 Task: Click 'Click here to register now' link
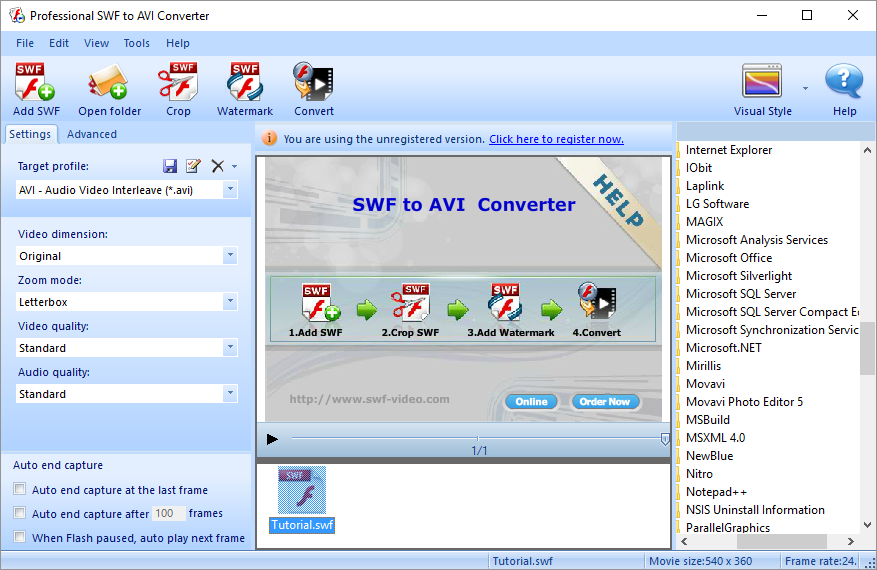click(557, 139)
